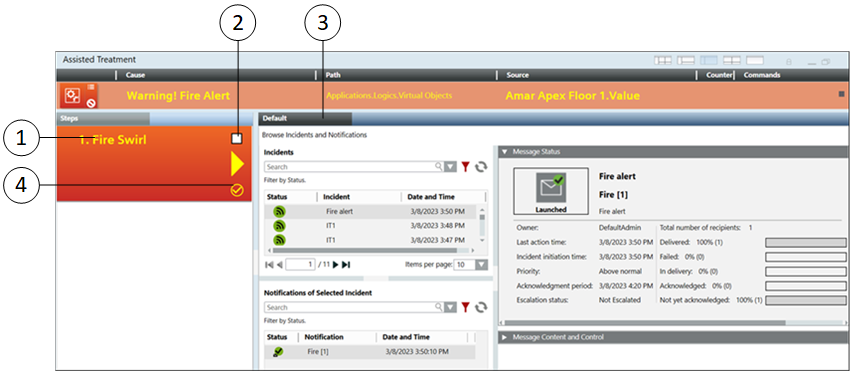Screen dimensions: 853x372
Task: Select the Fire alert incident row
Action: pos(370,212)
